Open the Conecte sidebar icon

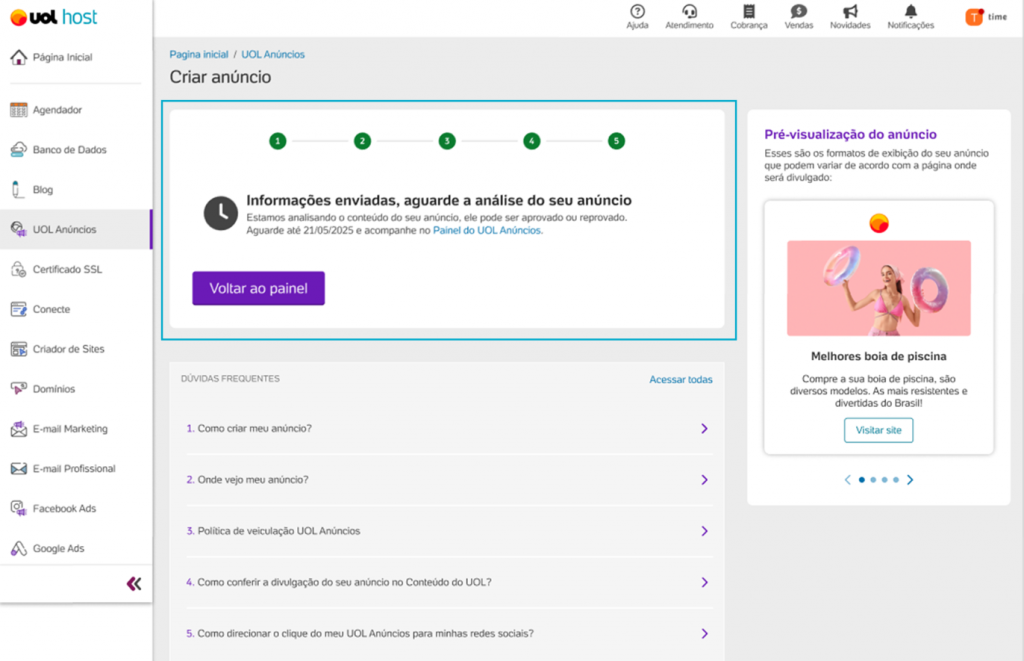coord(18,309)
